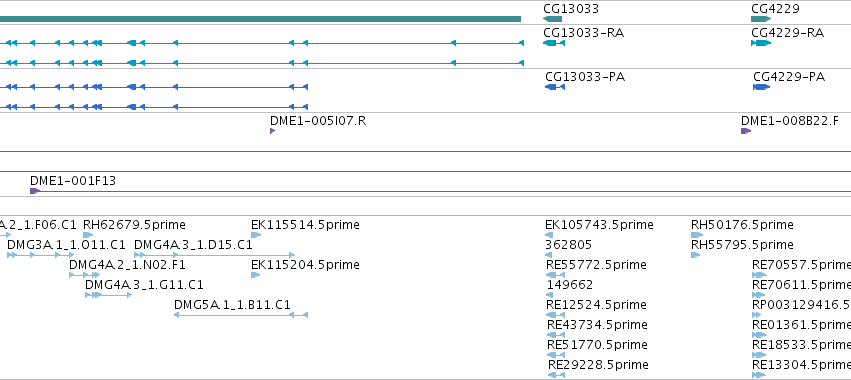
Task: Click the RH50176.5prime EST glyph
Action: pyautogui.click(x=697, y=235)
